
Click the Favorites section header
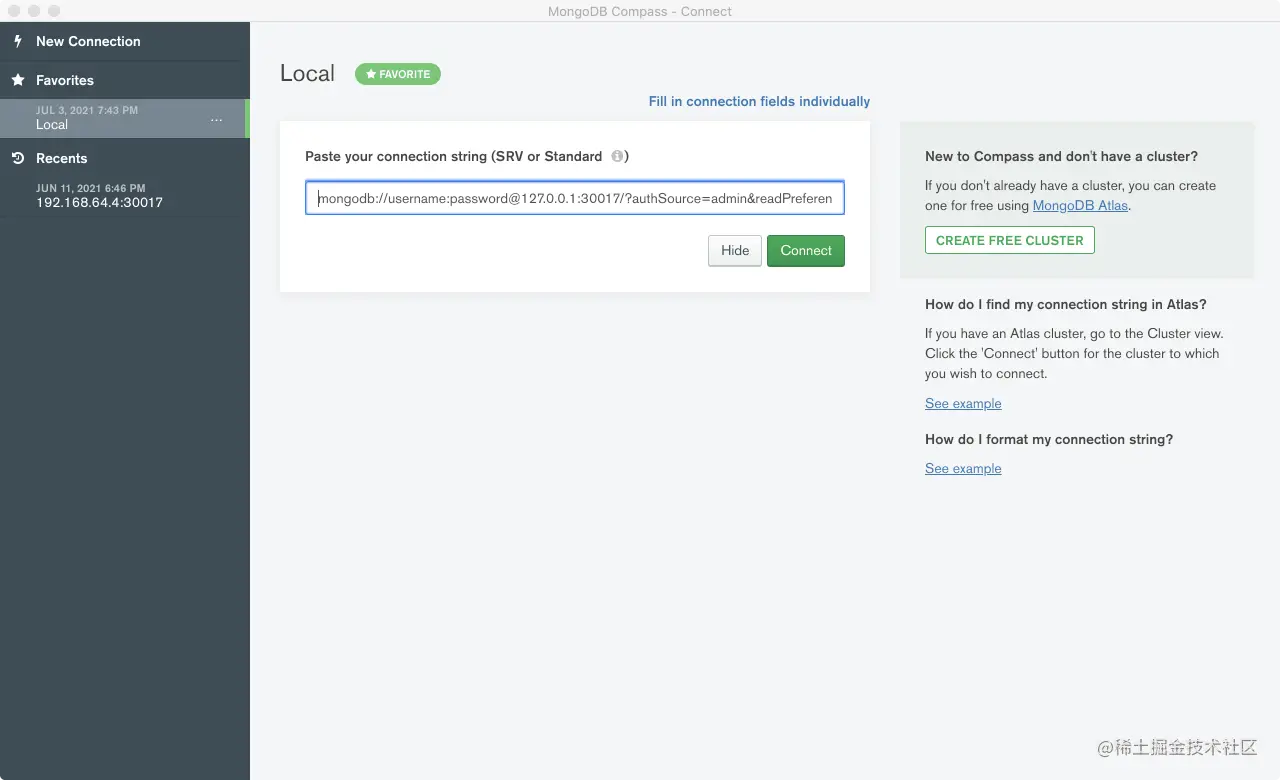coord(65,80)
